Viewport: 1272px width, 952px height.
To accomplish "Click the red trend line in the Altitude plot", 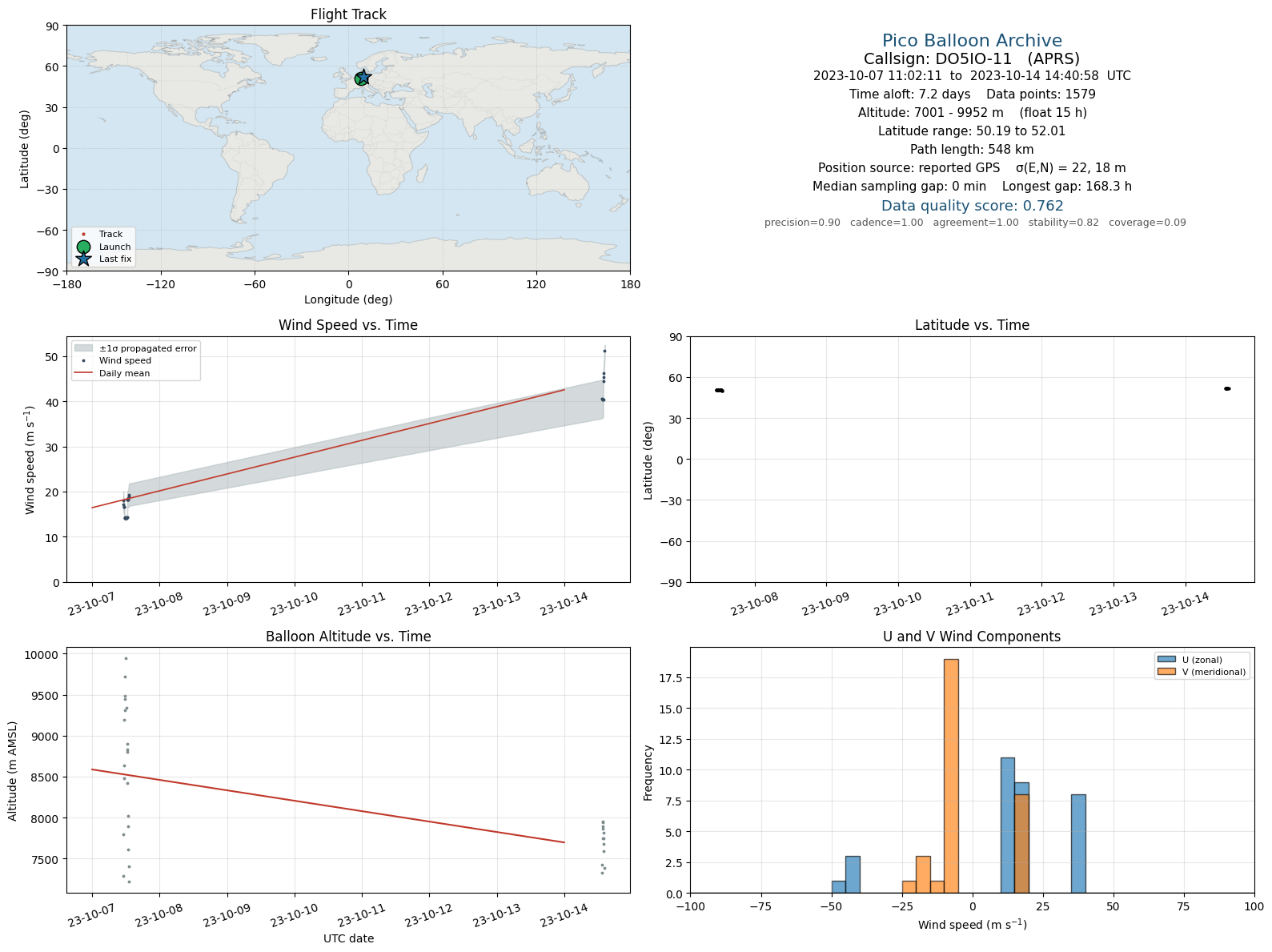I will [x=328, y=805].
